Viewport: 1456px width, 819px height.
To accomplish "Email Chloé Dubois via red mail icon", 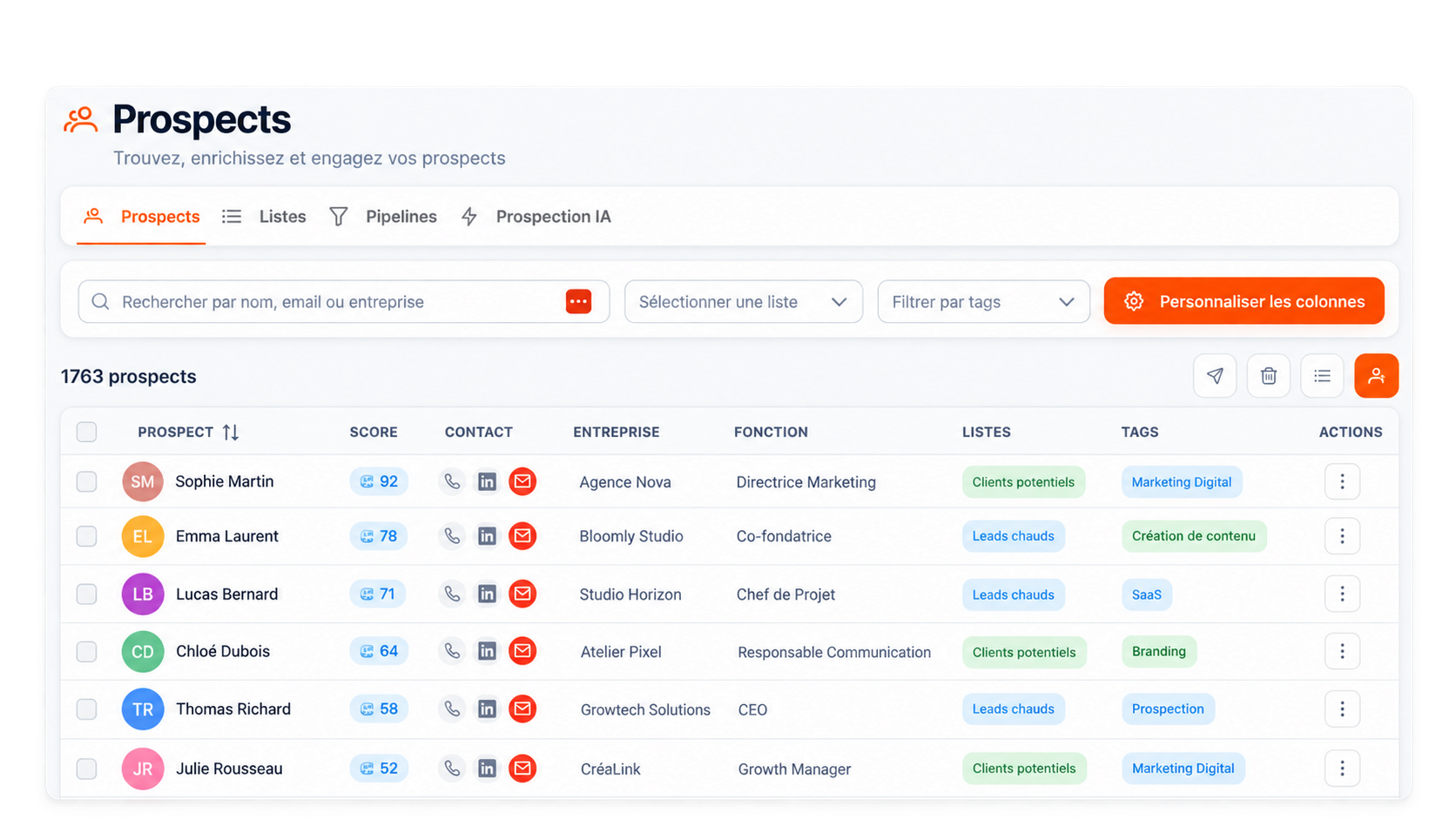I will (522, 651).
